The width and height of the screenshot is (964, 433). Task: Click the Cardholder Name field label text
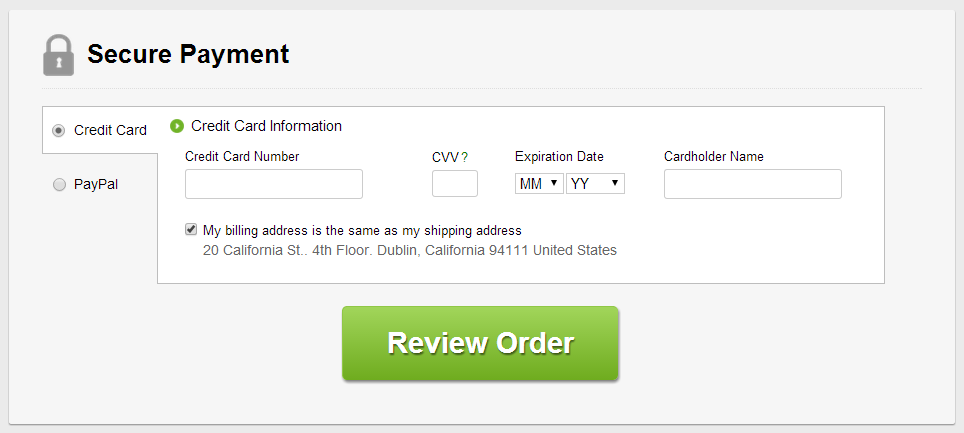pos(714,157)
